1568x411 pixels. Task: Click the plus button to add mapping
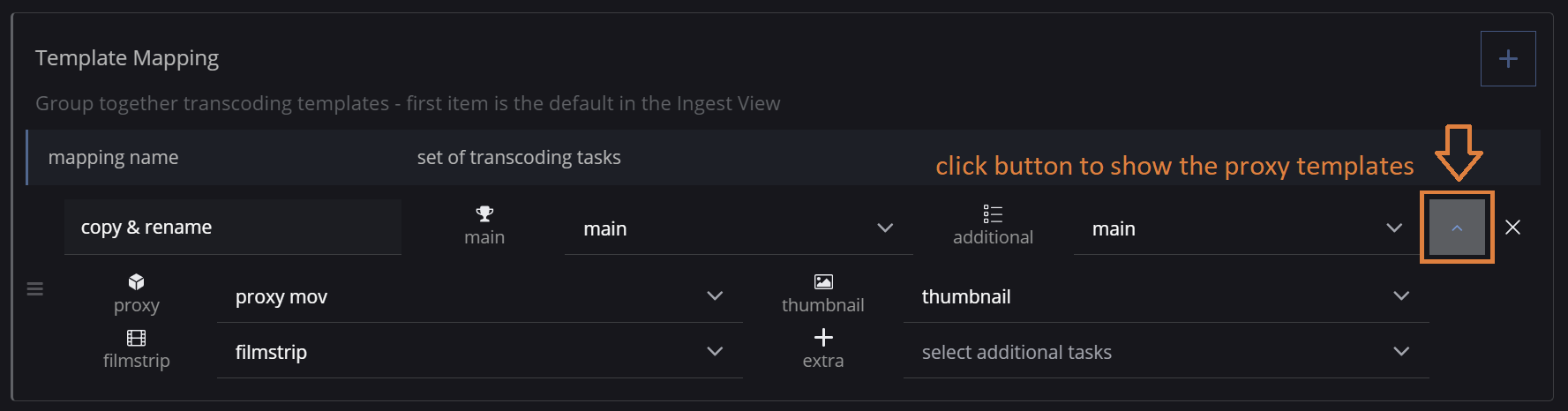click(x=1508, y=59)
